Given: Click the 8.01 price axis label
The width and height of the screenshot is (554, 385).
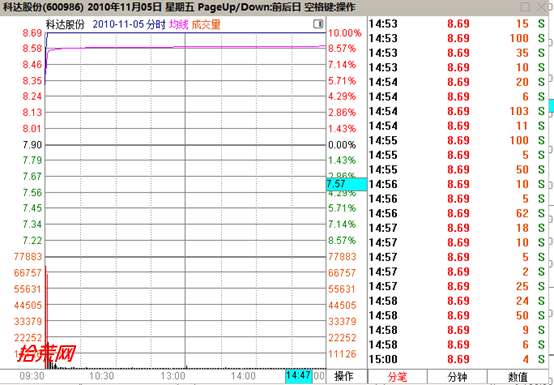Looking at the screenshot, I should (33, 129).
